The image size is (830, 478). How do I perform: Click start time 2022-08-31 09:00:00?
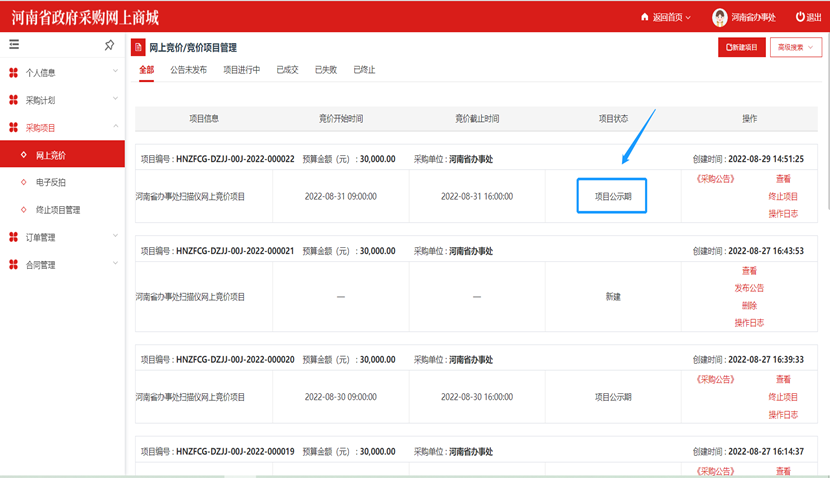tap(340, 196)
